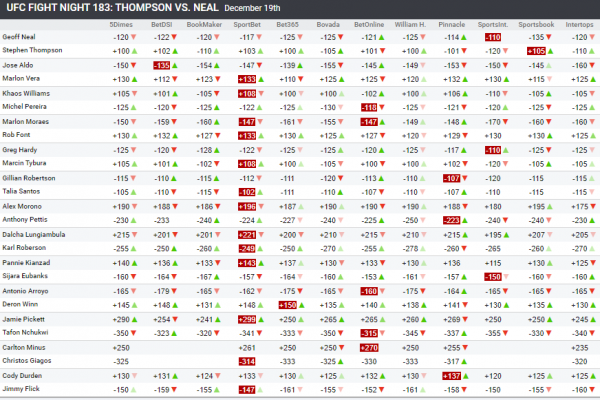Screen dimensions: 600x400
Task: Click green arrow next to Deron Winn's Bet365 +150
Action: [302, 305]
